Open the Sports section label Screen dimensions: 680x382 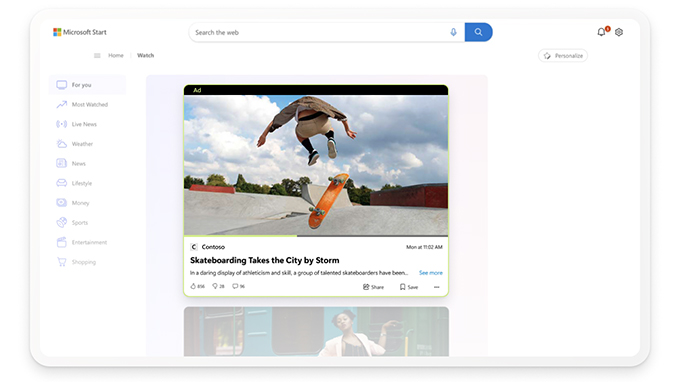point(80,222)
